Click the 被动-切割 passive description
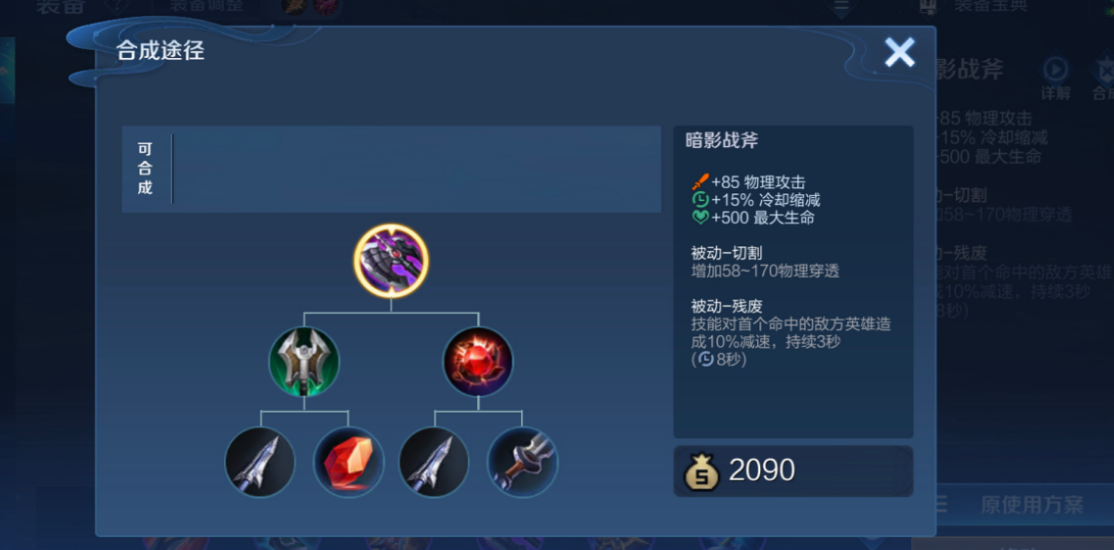This screenshot has width=1114, height=550. click(765, 261)
